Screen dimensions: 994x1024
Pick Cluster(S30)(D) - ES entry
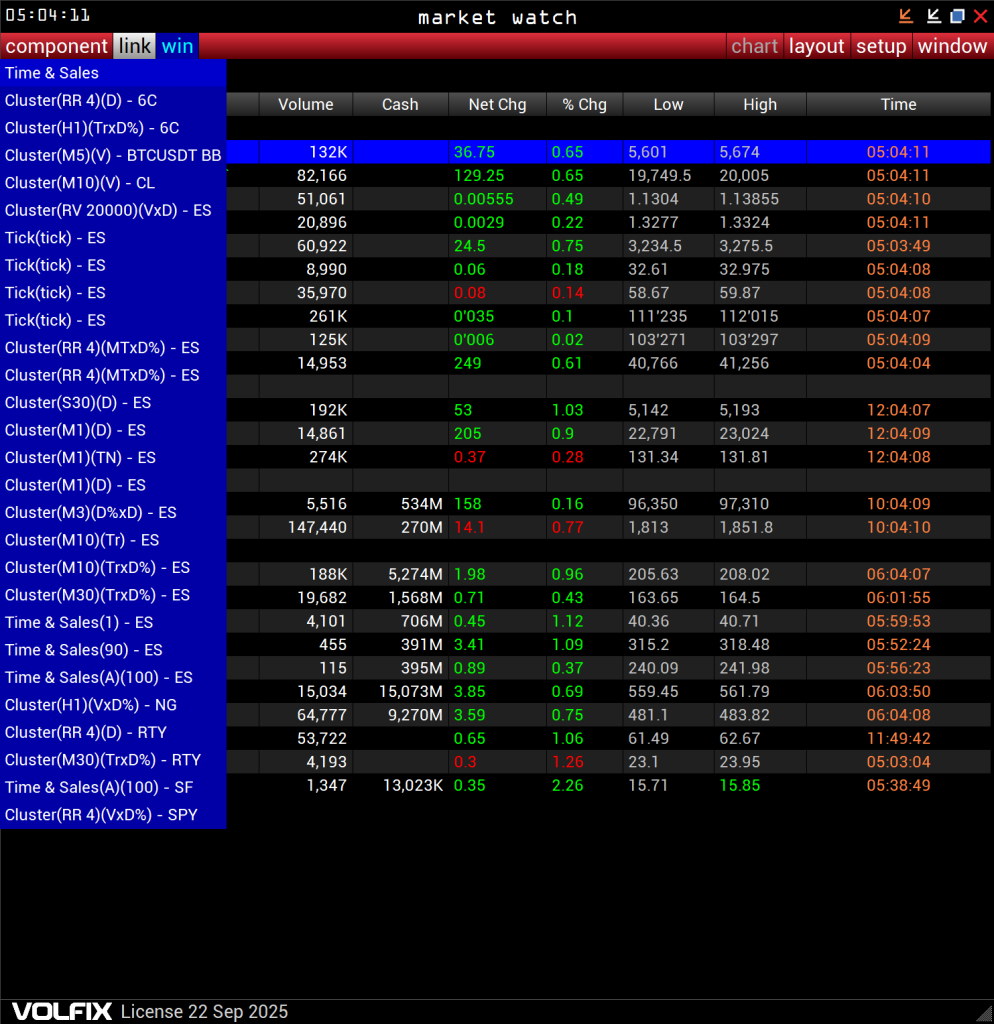(113, 403)
